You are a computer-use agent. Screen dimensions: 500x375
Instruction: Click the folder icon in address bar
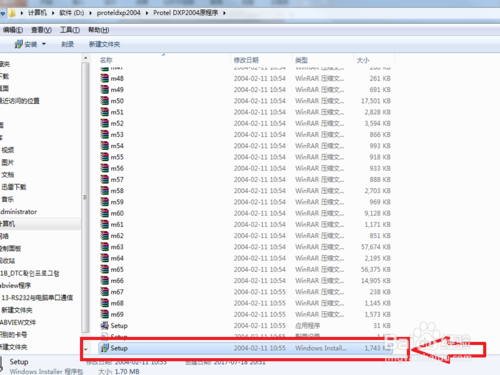point(12,13)
